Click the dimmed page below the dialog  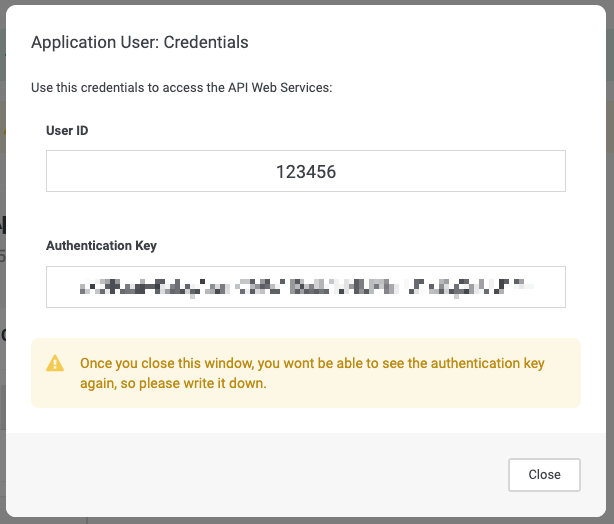pyautogui.click(x=300, y=520)
